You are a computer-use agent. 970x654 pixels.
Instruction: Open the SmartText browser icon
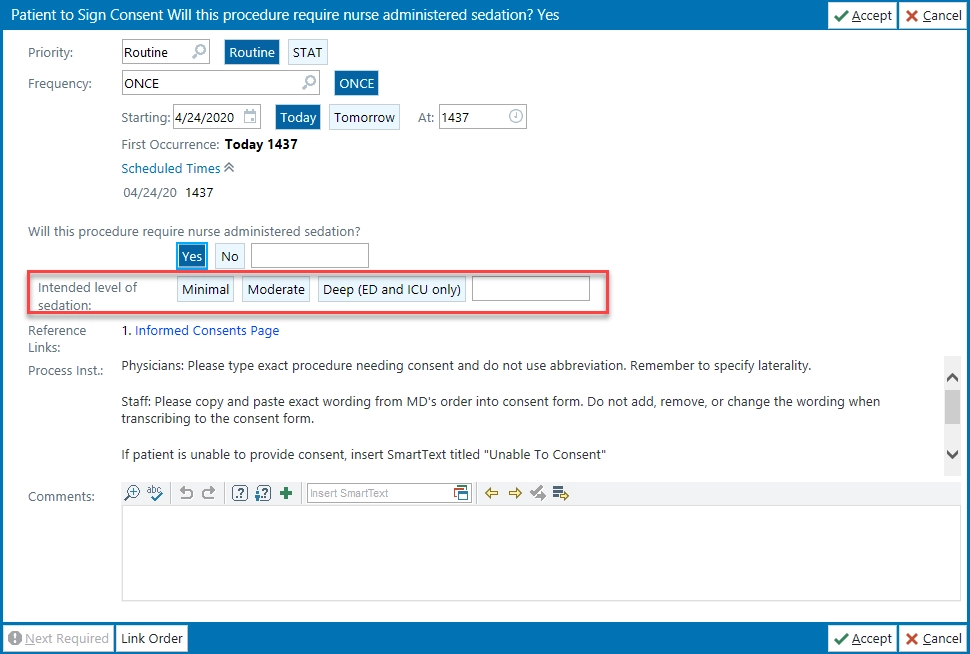pos(461,493)
